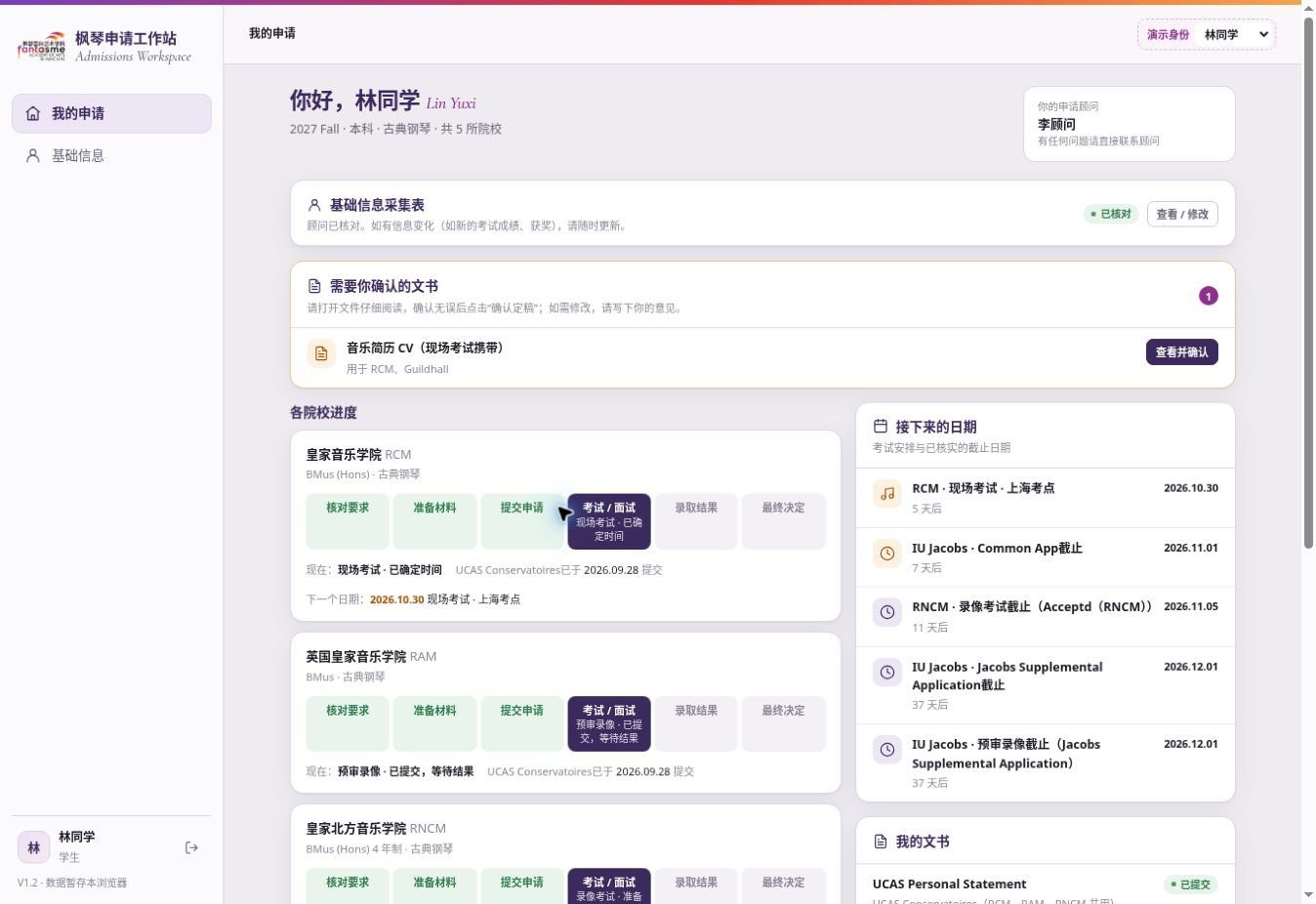
Task: Click RAM's 录取结果 stage step
Action: pyautogui.click(x=696, y=723)
